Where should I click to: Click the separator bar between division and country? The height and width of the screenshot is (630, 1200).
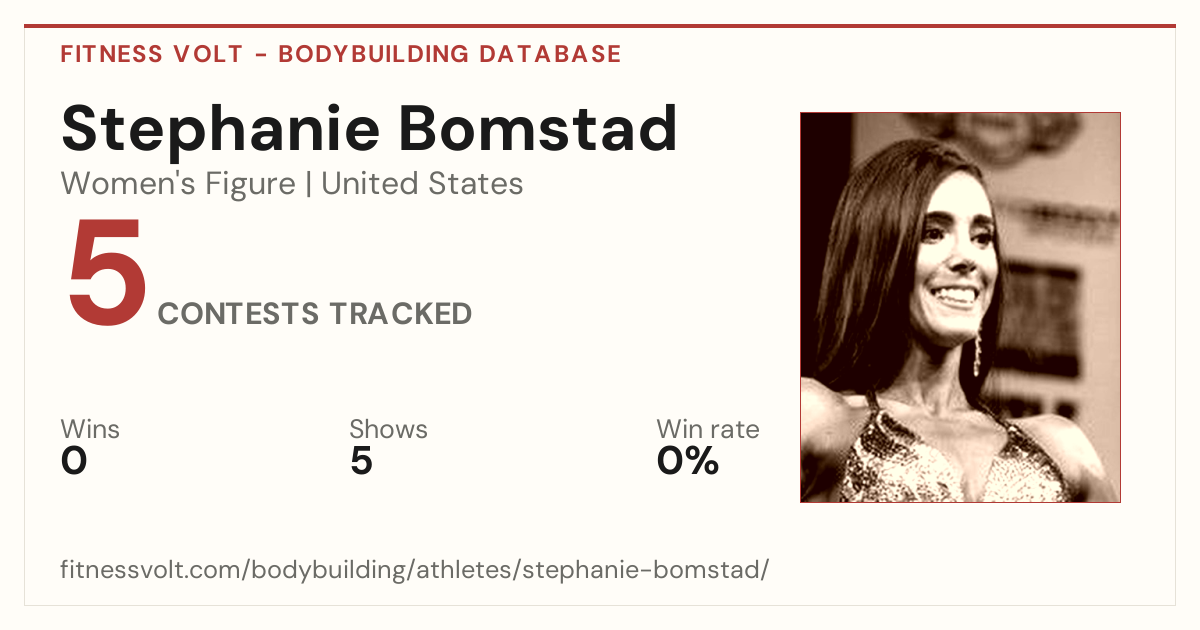click(308, 185)
